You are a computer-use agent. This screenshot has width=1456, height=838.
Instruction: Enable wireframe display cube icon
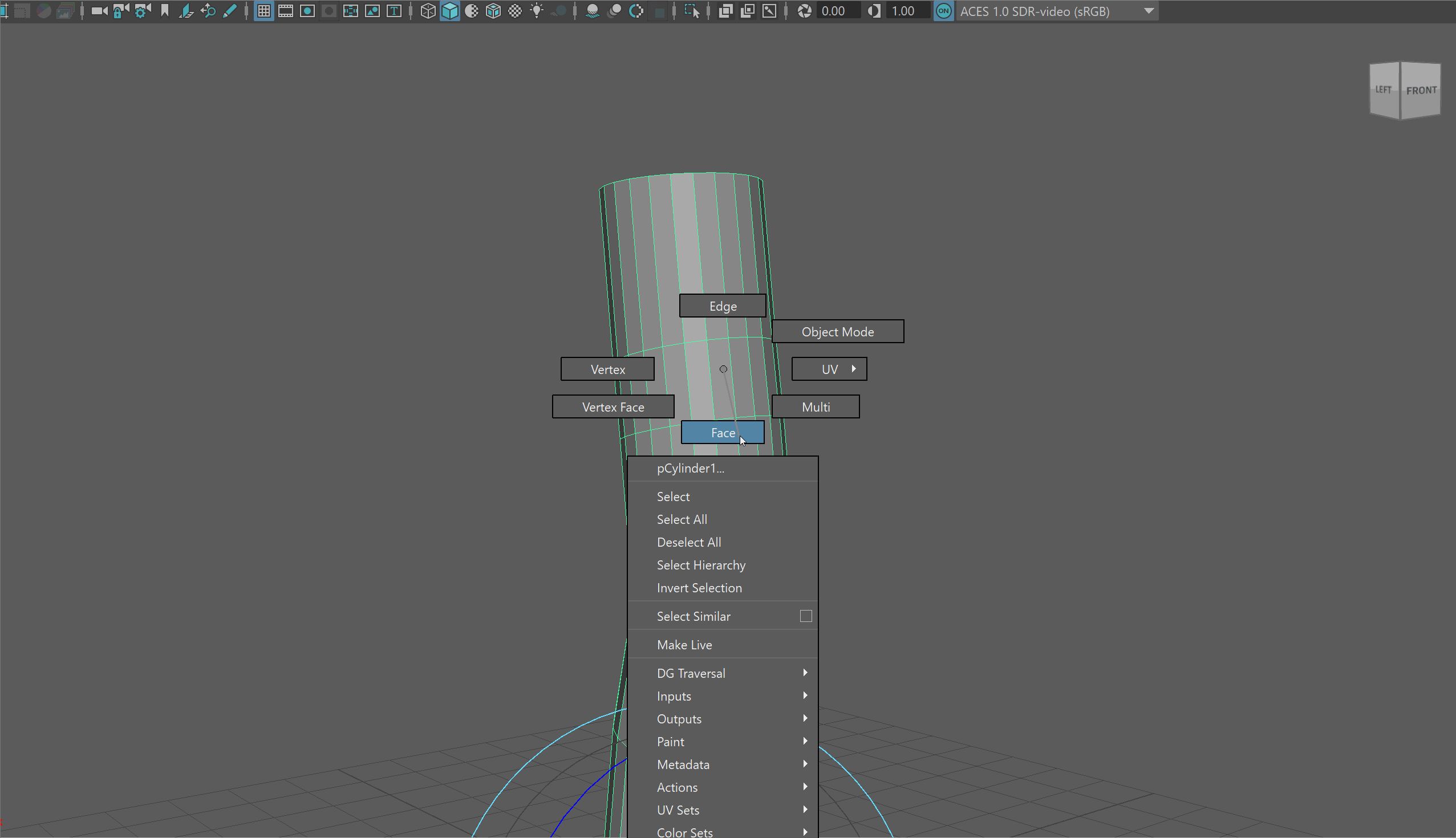coord(428,11)
